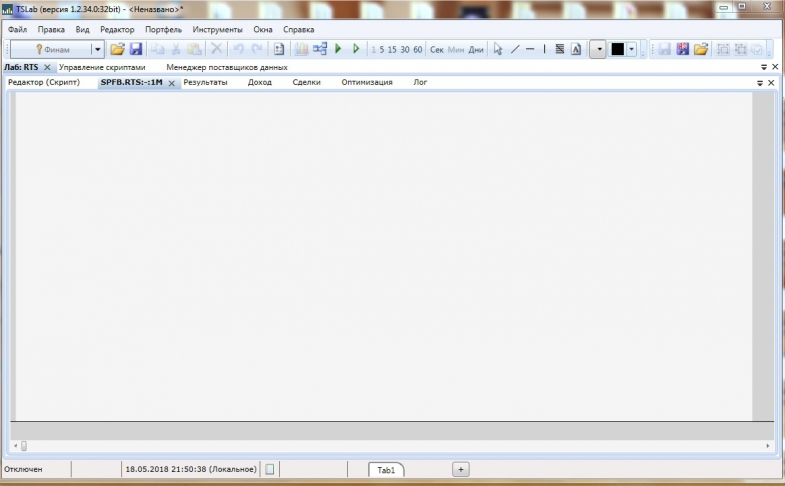Set timeframe interval to 5

pos(381,50)
